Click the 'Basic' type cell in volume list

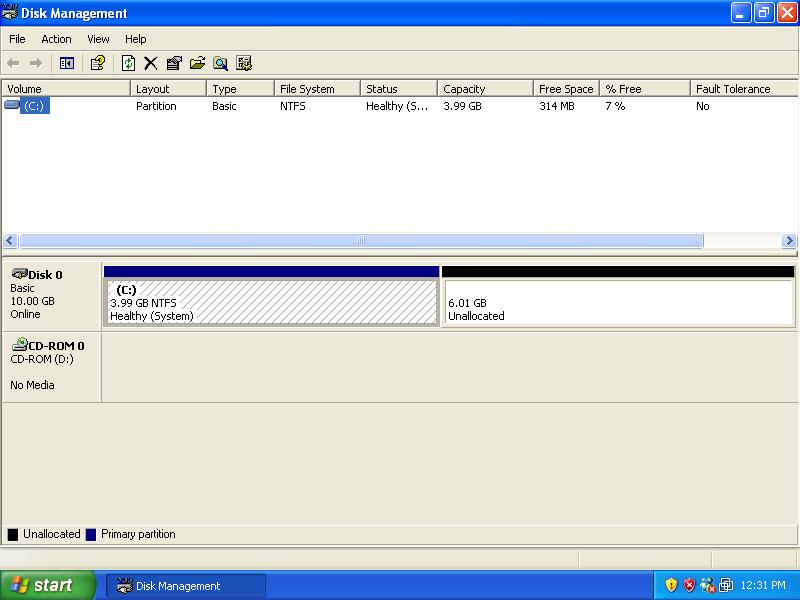point(224,106)
